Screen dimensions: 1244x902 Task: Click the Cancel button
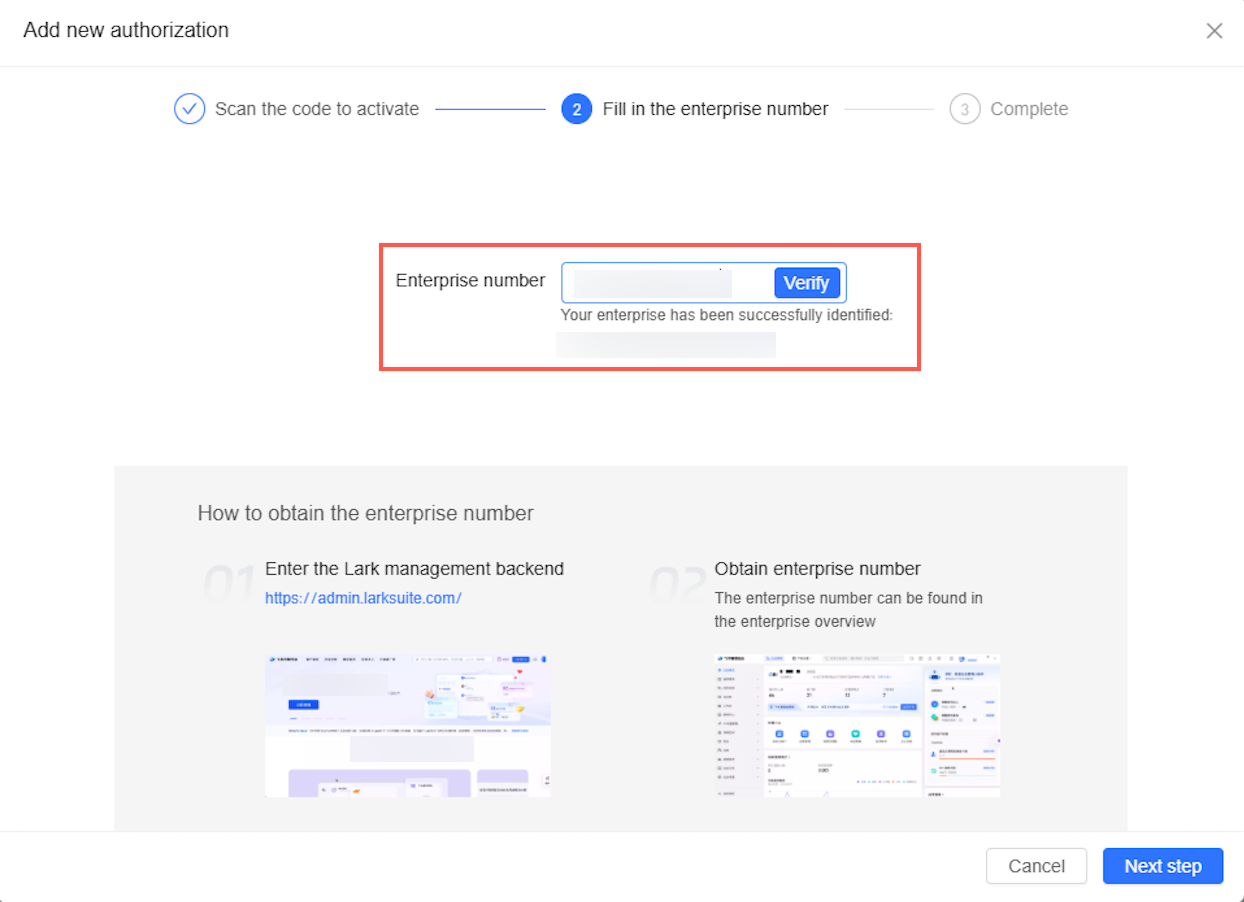coord(1036,866)
